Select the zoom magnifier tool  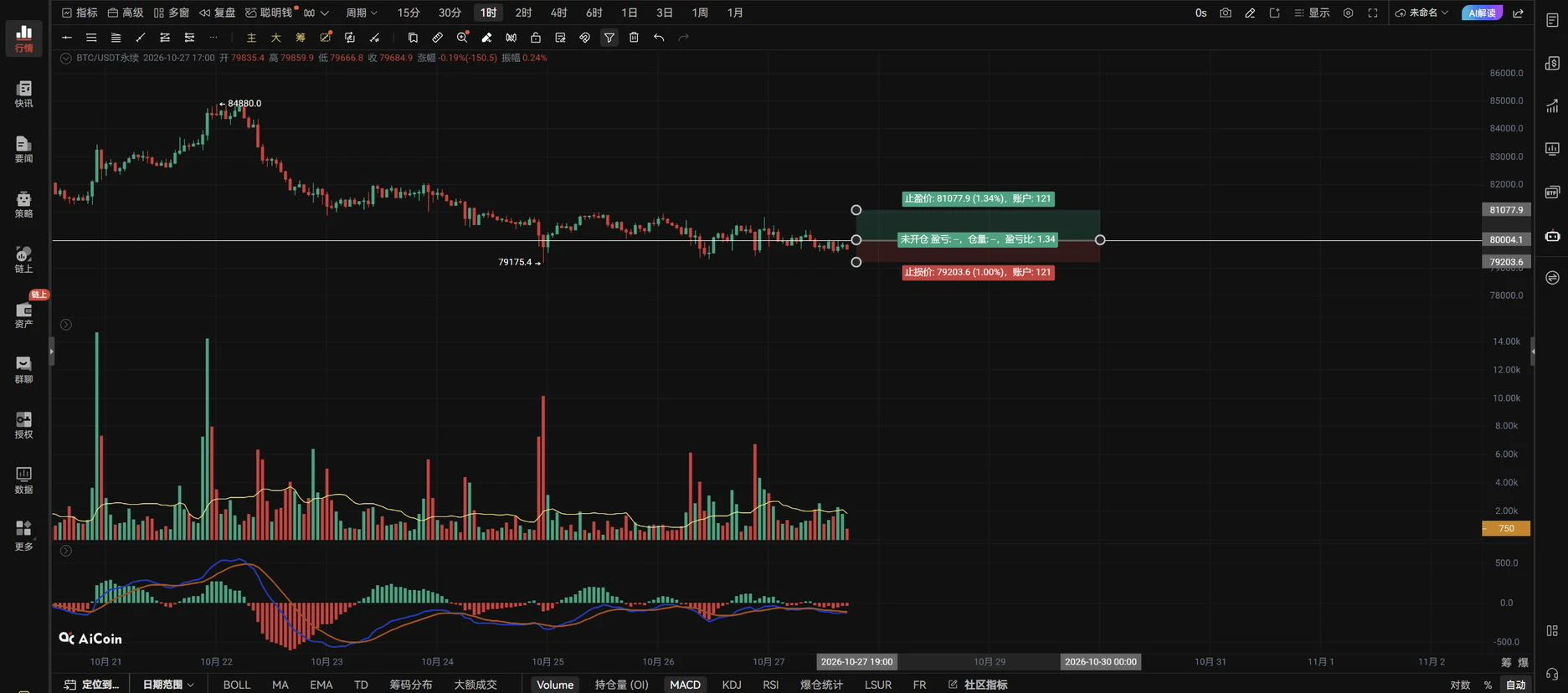coord(462,38)
